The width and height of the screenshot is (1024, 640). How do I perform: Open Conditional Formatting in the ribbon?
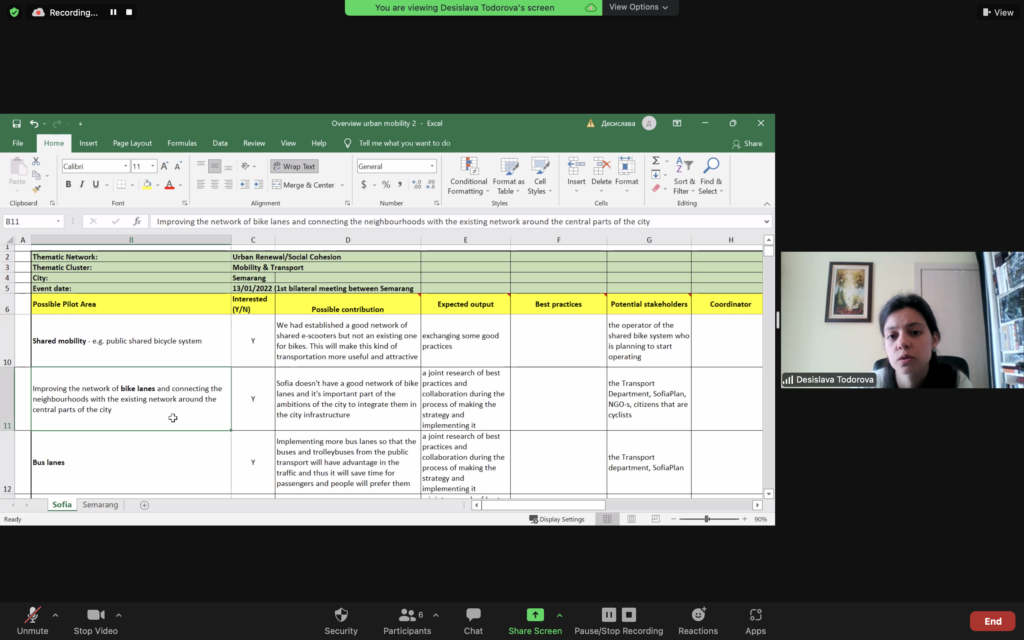[x=468, y=175]
